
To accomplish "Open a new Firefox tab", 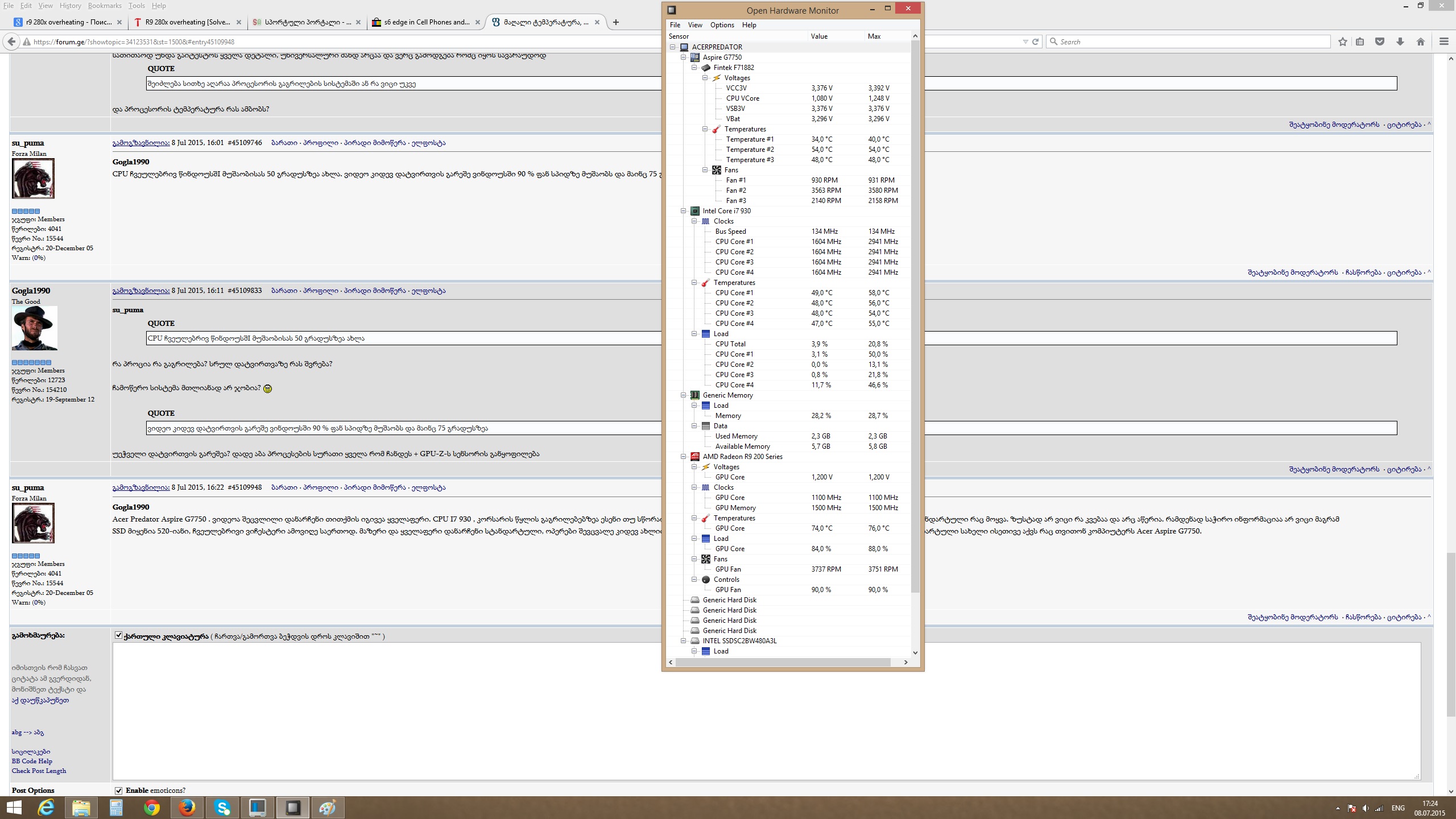I will pos(616,22).
